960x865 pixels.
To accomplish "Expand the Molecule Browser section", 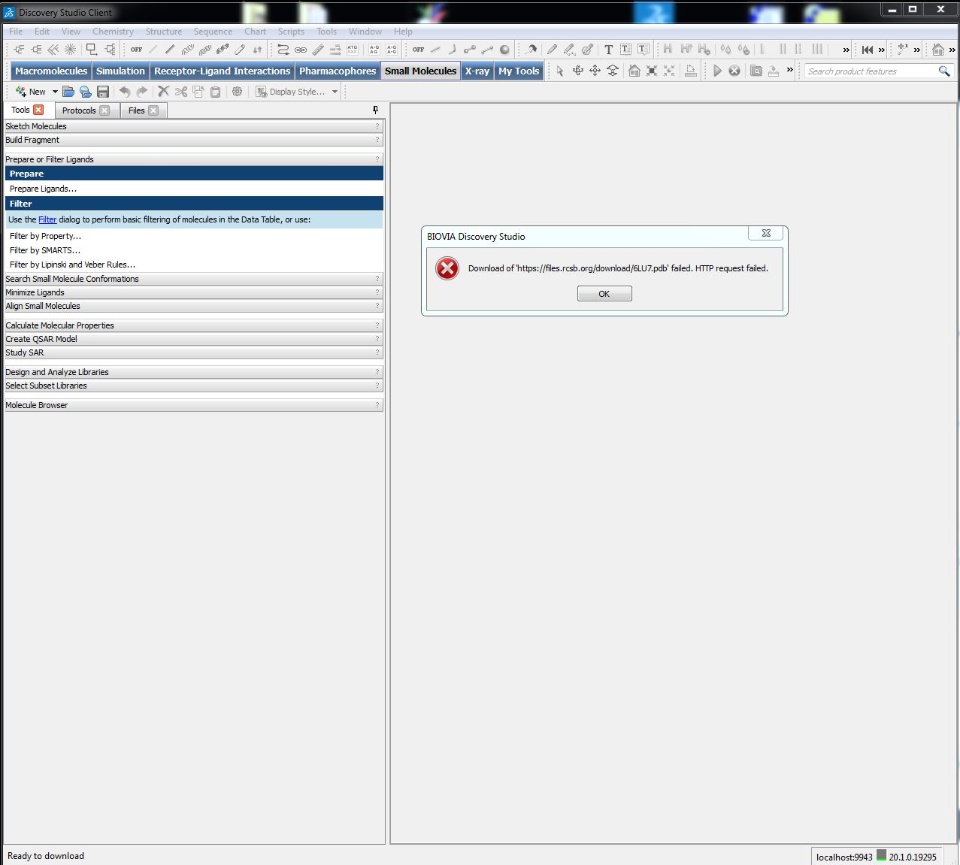I will [x=194, y=405].
